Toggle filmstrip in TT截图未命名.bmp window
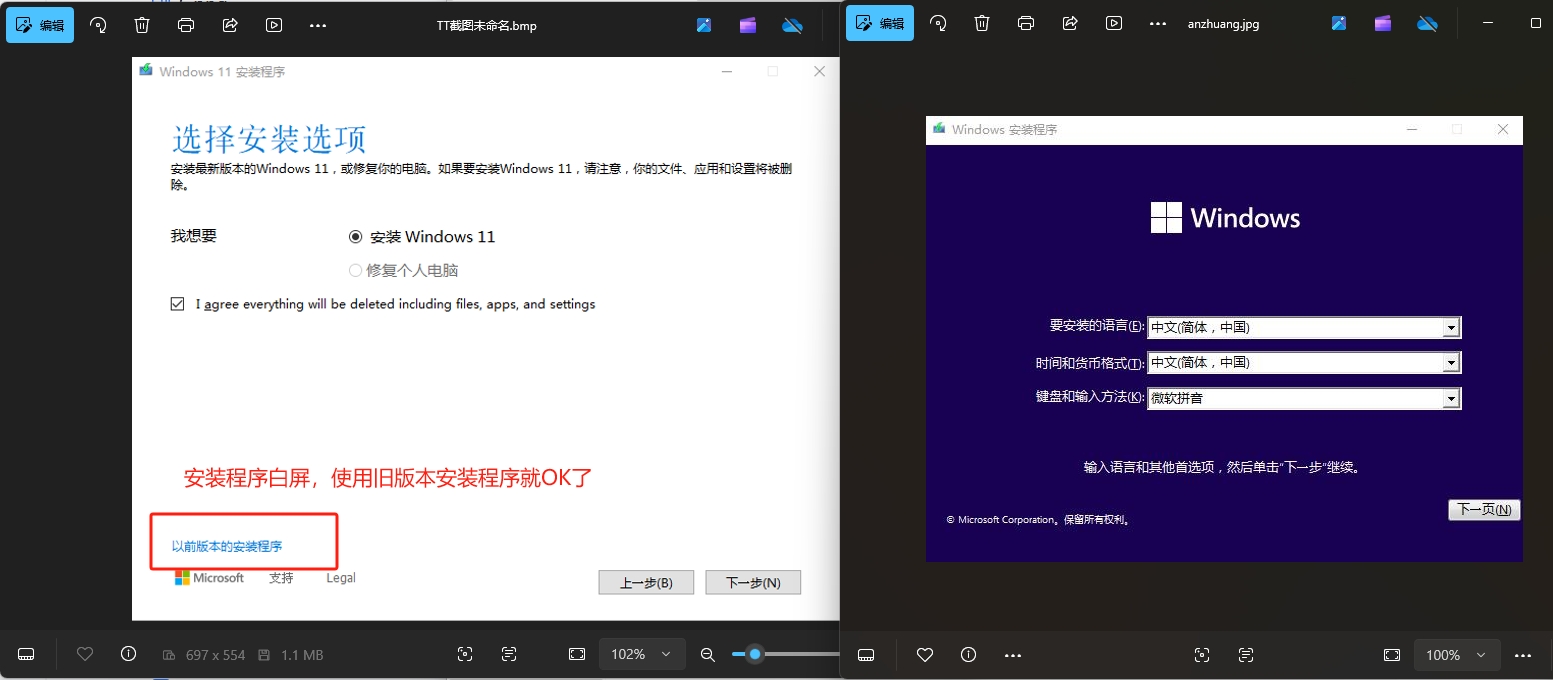 [27, 655]
